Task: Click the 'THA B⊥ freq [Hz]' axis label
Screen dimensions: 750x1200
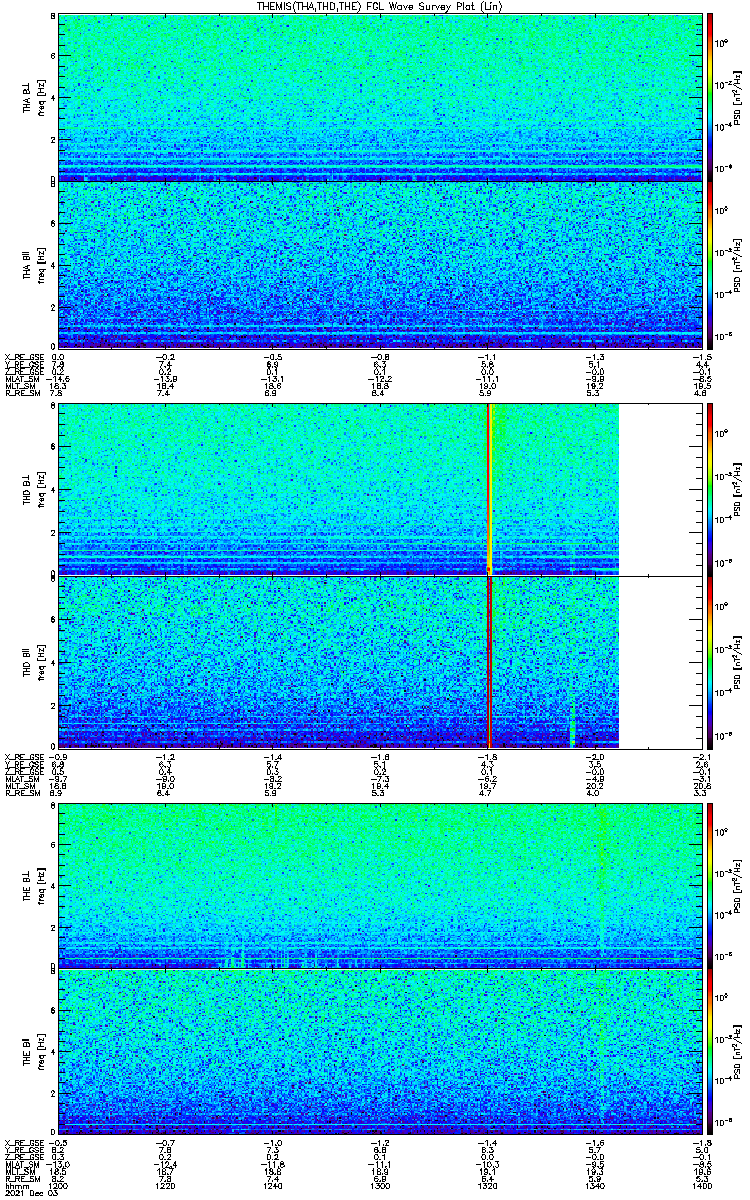Action: point(34,97)
